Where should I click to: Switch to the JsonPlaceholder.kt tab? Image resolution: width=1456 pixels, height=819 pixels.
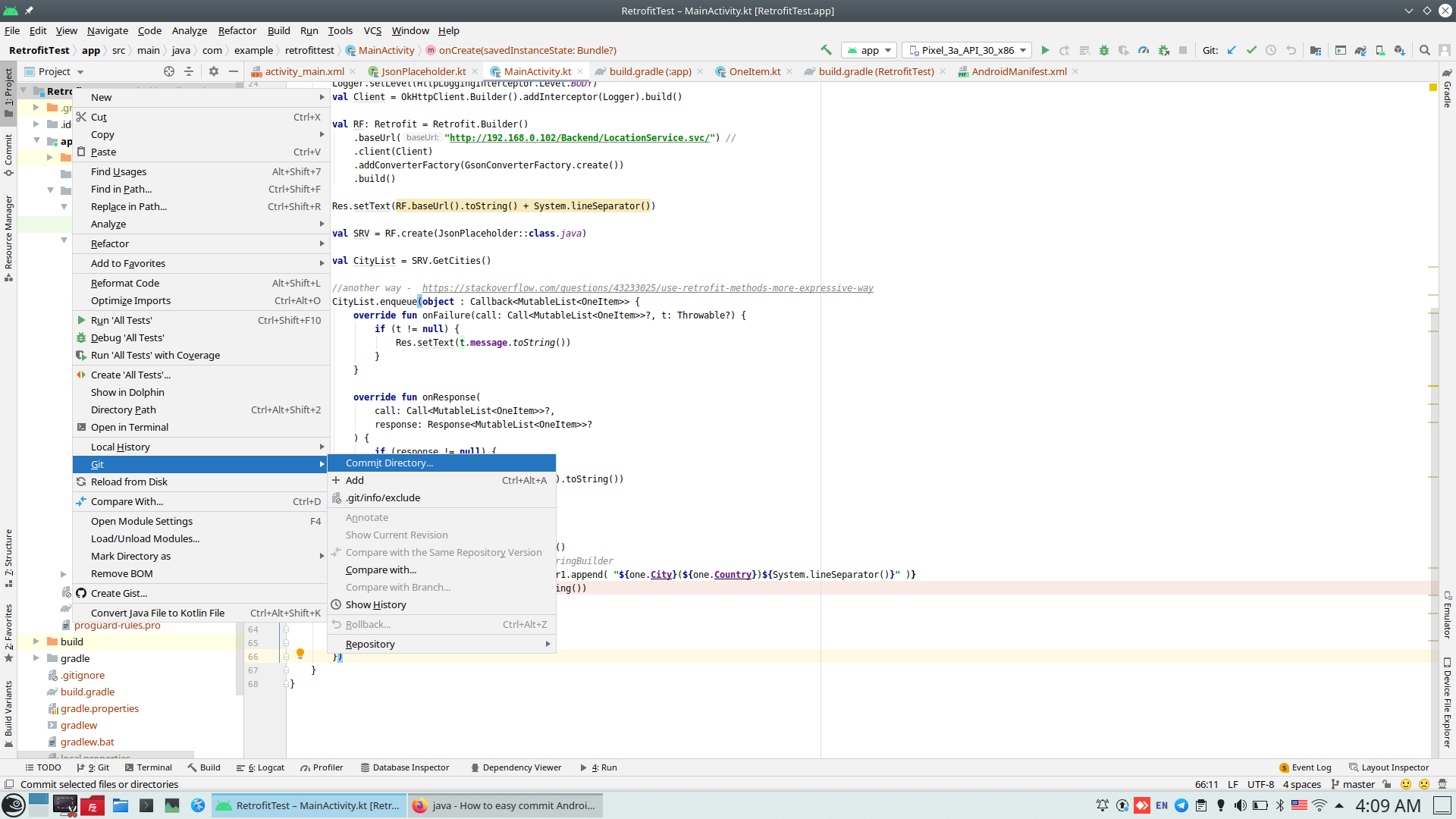point(423,71)
